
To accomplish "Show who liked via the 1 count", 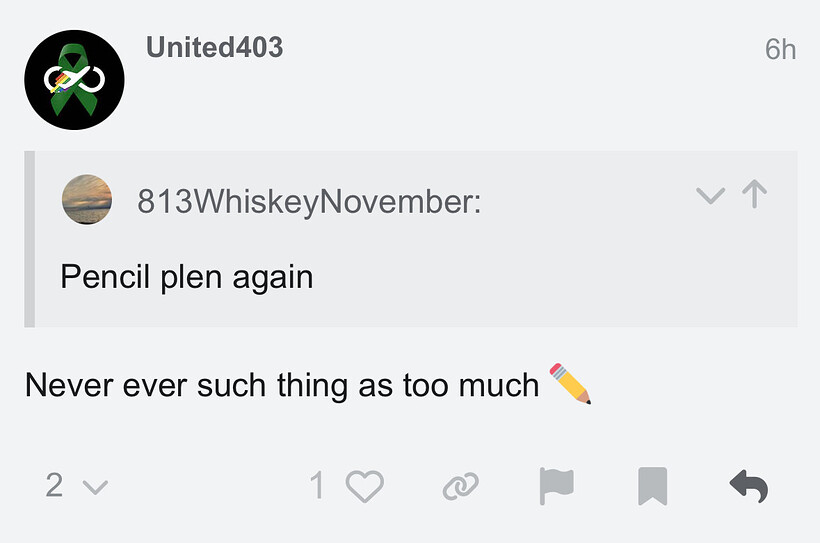I will click(317, 485).
